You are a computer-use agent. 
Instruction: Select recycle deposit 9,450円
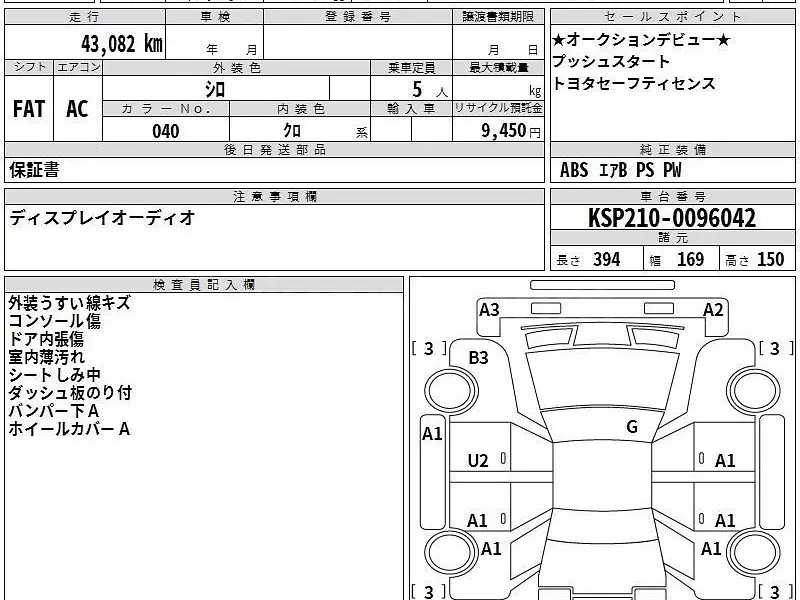(511, 131)
